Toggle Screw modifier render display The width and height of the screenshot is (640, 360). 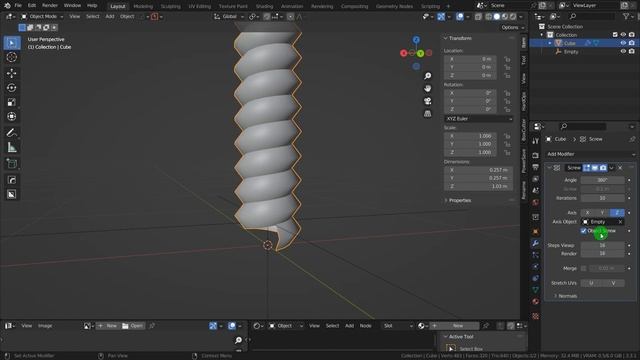603,168
